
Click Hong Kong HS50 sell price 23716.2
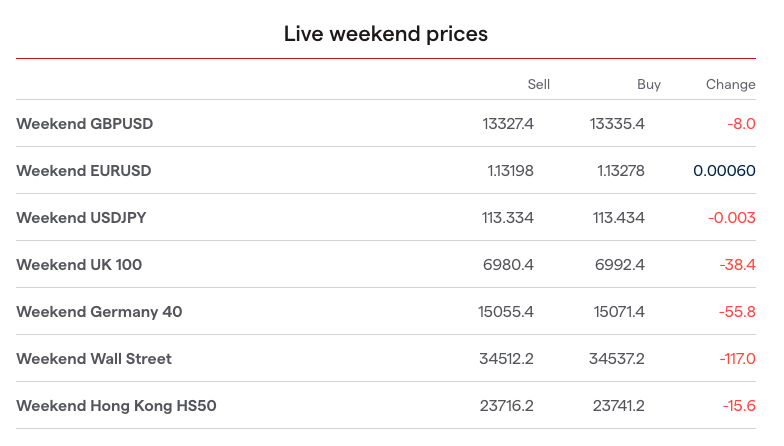click(x=507, y=406)
